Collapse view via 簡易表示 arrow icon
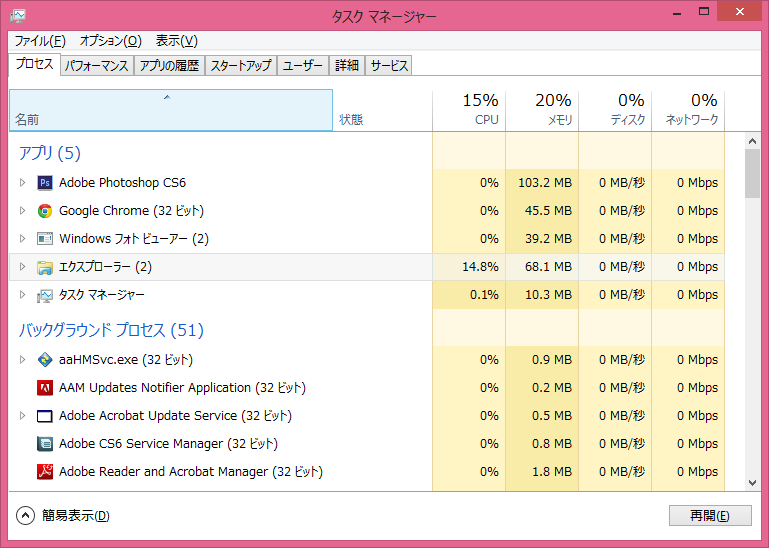The height and width of the screenshot is (548, 769). (x=25, y=515)
